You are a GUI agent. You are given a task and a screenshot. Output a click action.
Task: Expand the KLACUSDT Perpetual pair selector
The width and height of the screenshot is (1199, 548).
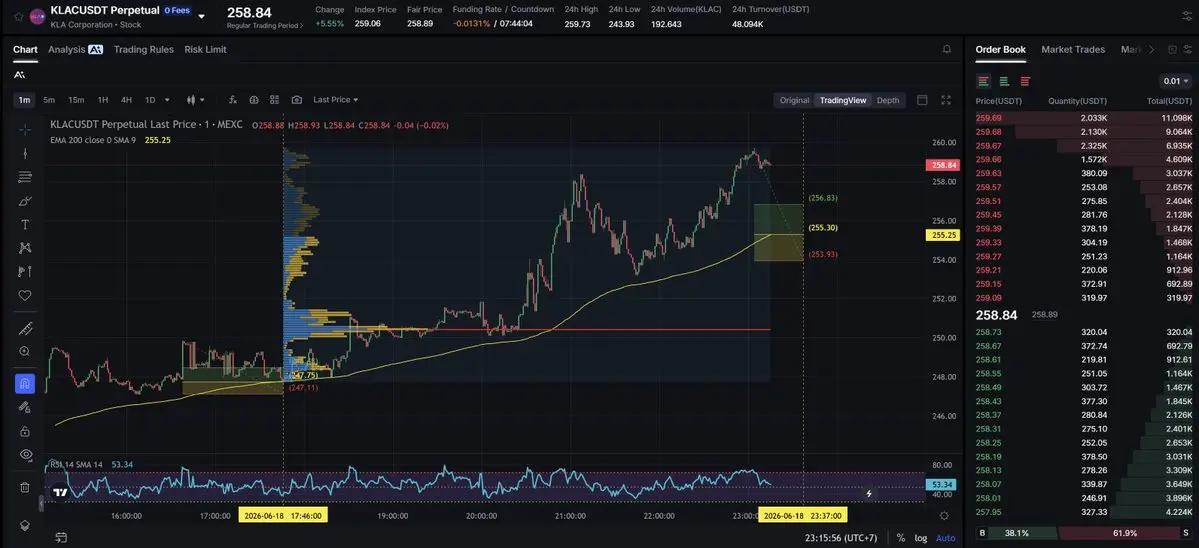(201, 15)
